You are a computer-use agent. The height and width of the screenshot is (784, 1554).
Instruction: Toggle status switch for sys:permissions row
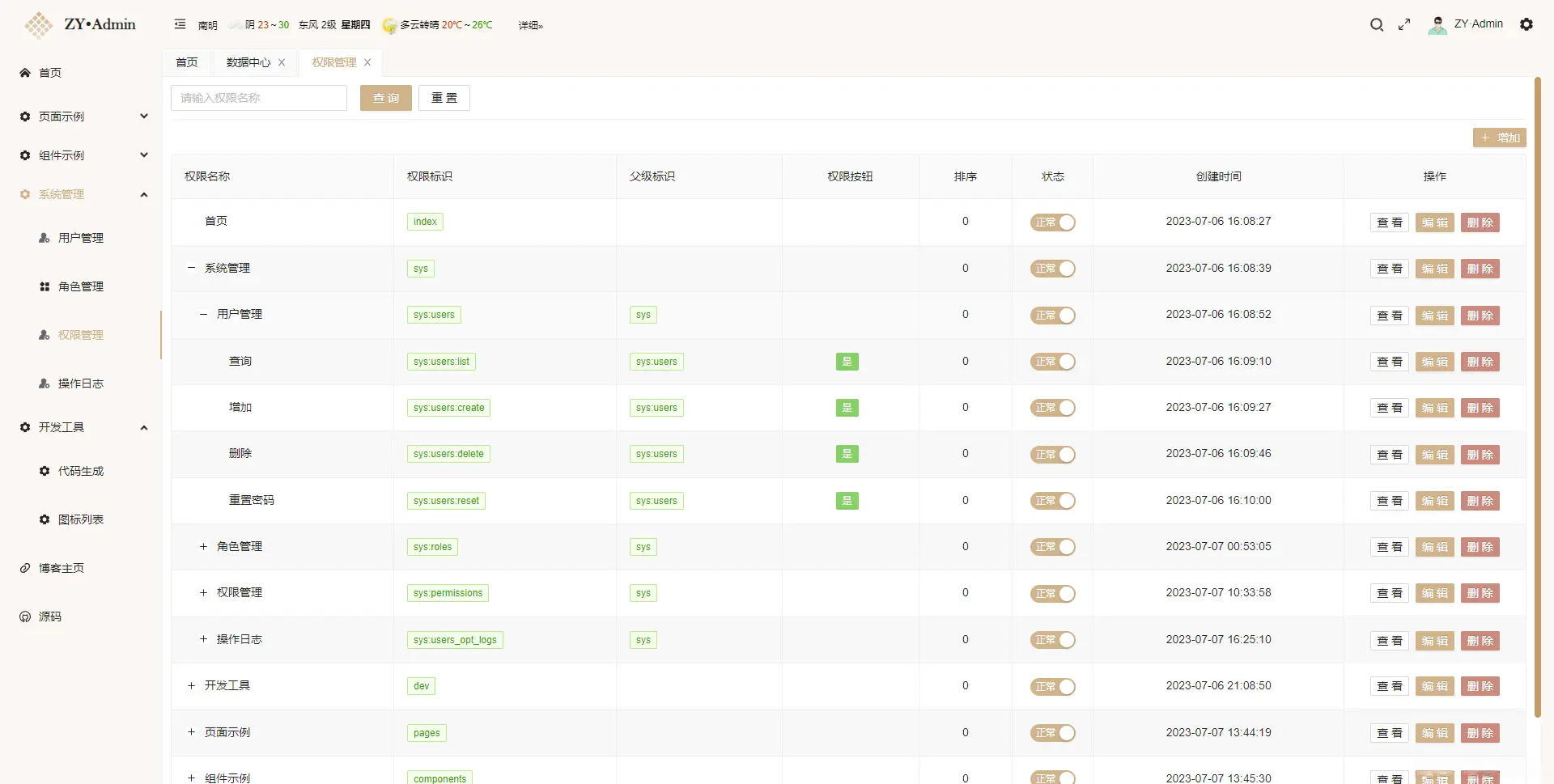click(1052, 594)
